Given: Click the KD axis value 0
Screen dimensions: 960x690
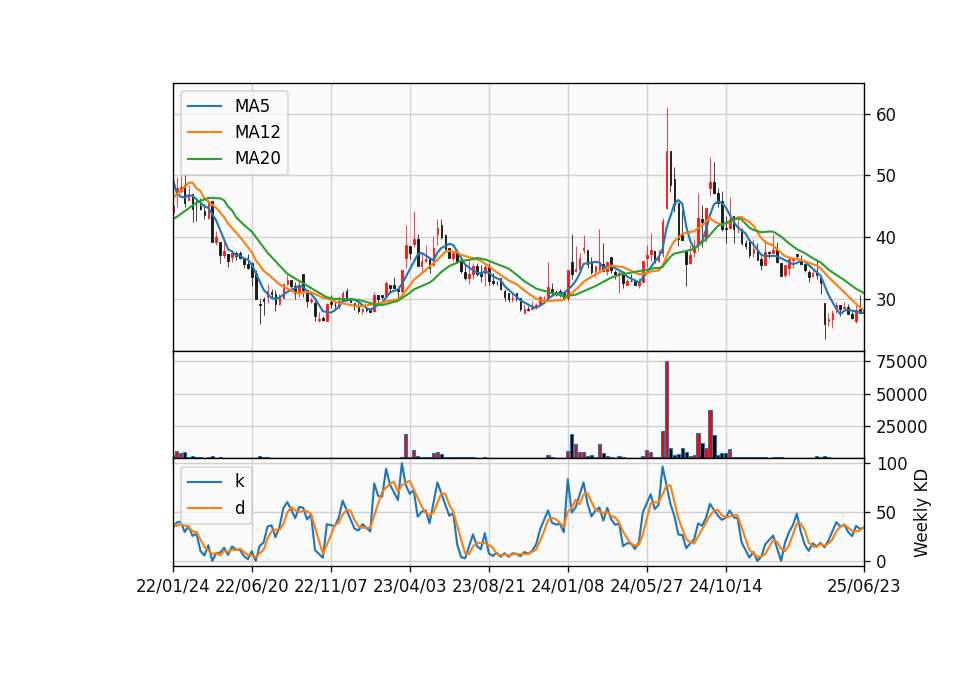Looking at the screenshot, I should pos(880,561).
